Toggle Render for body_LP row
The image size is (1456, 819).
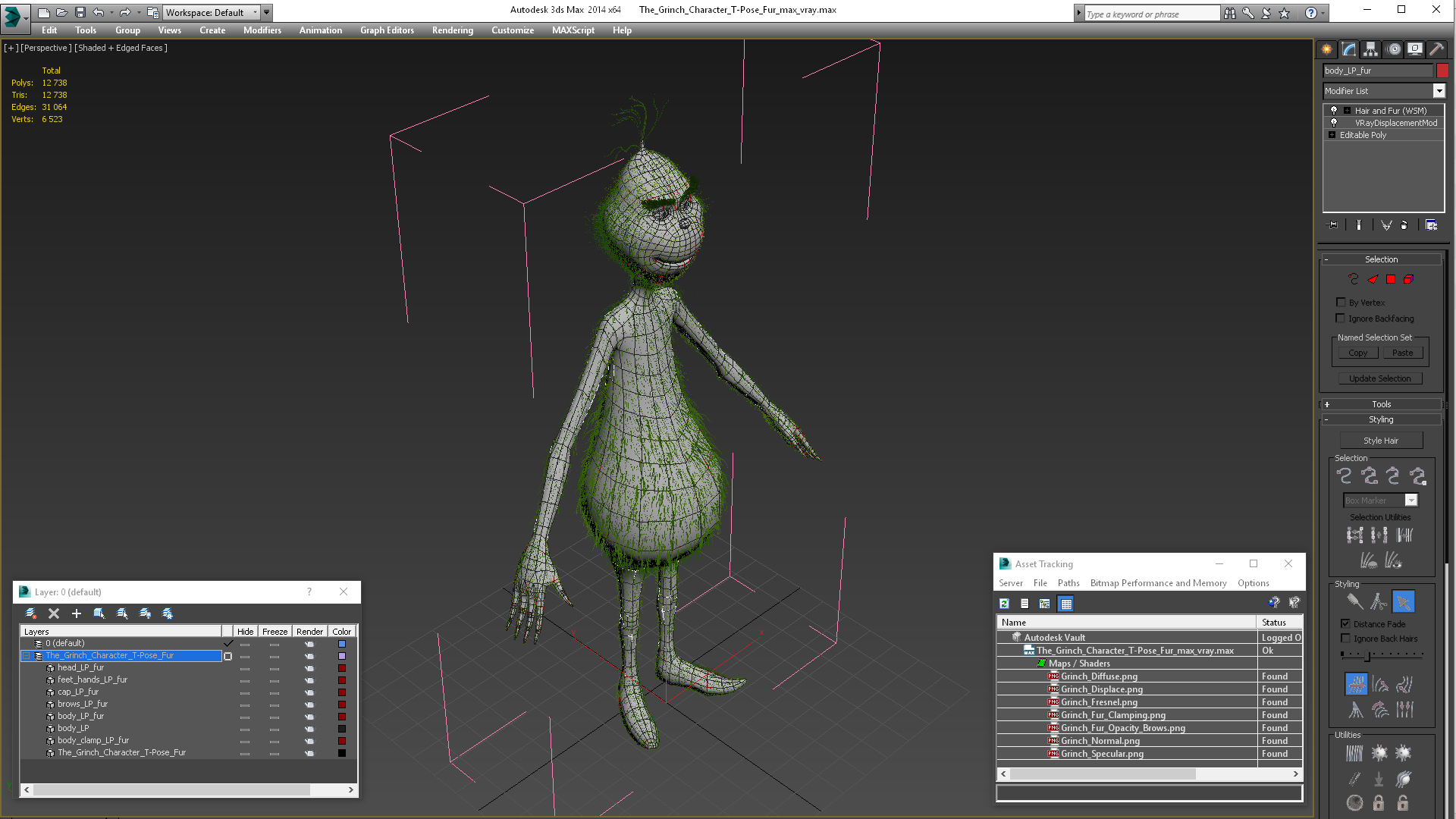pos(309,729)
